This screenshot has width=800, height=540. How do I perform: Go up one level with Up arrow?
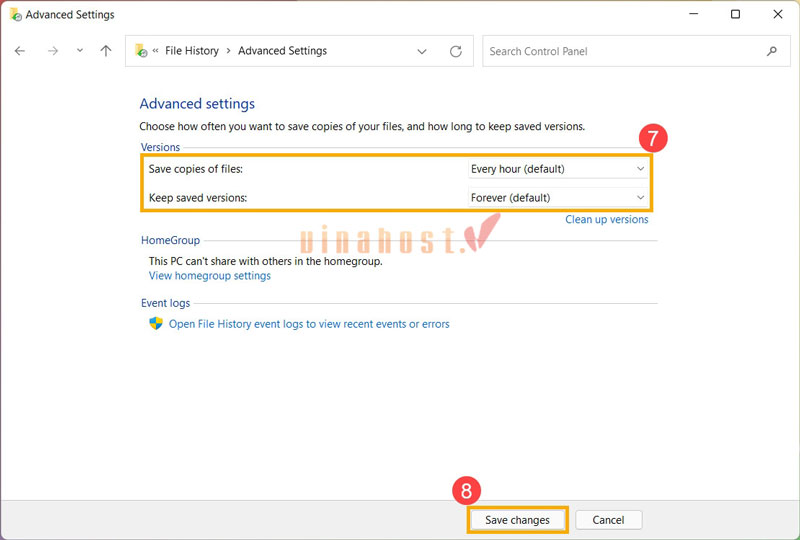[106, 51]
